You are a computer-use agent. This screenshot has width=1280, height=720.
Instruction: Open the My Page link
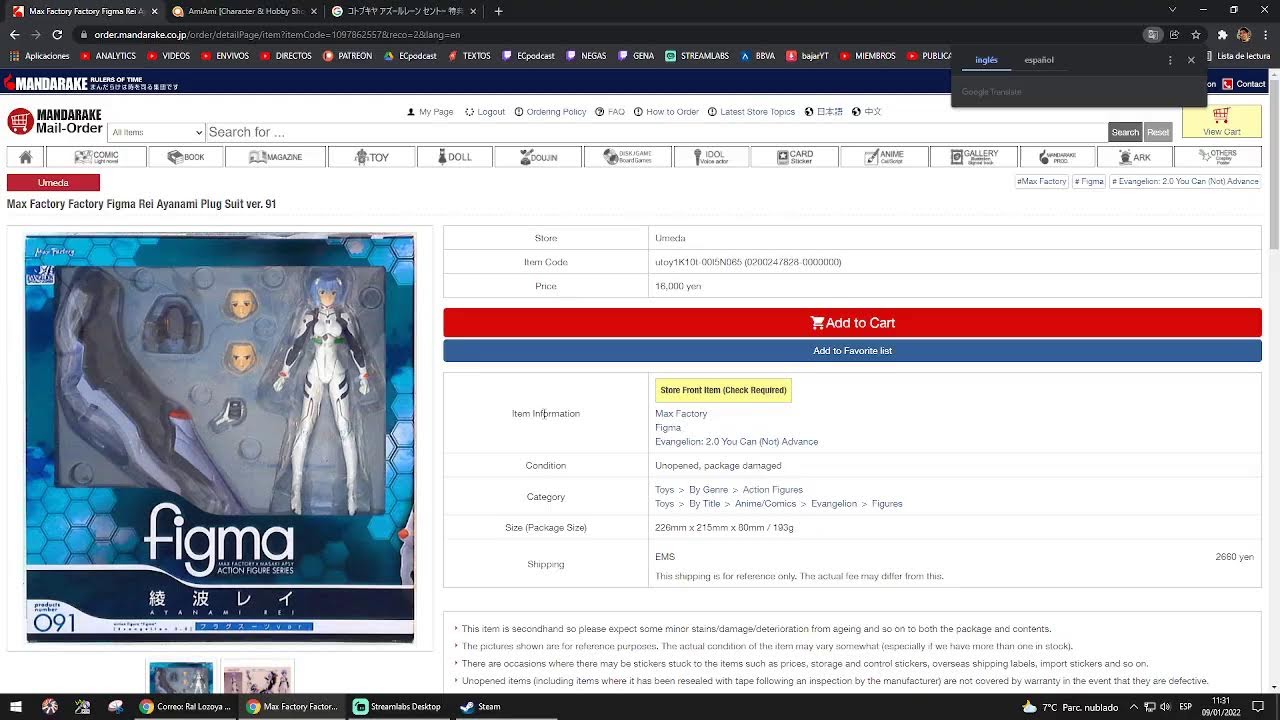pyautogui.click(x=430, y=112)
